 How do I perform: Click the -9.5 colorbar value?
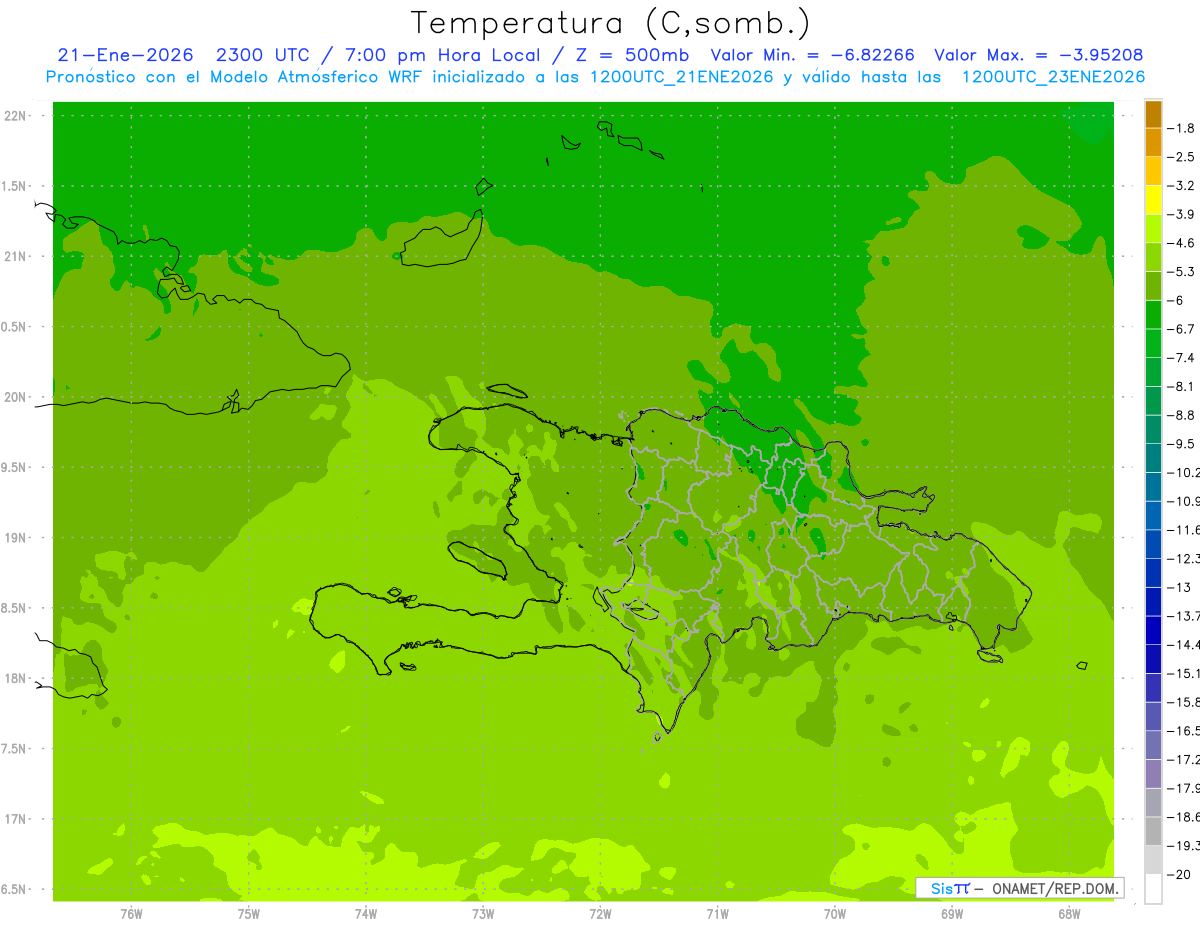[x=1182, y=444]
